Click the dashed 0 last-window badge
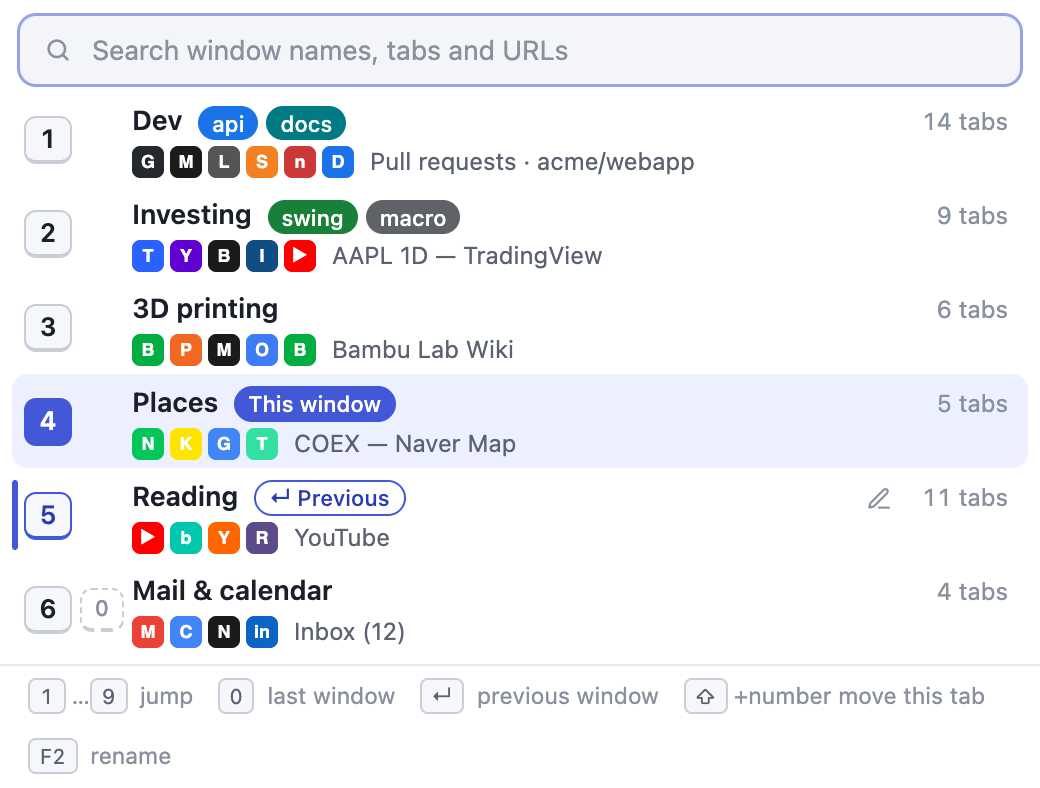The height and width of the screenshot is (788, 1040). pos(101,609)
